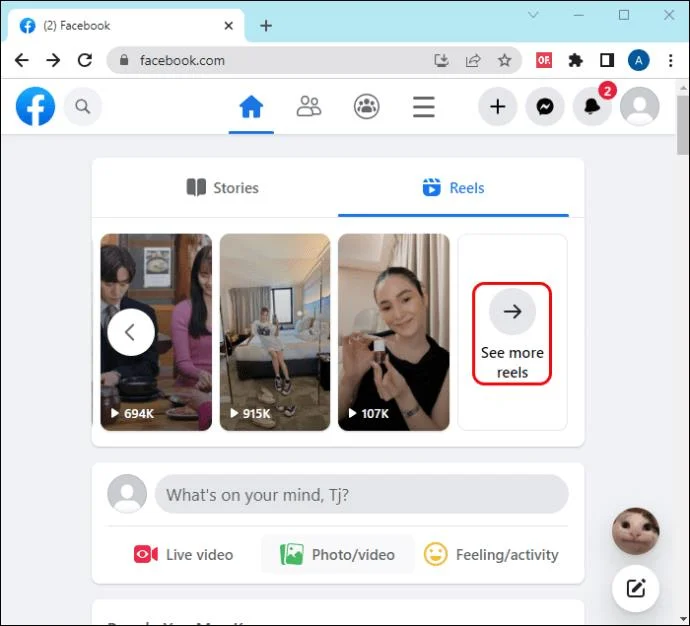Go to the Home feed icon
This screenshot has width=690, height=626.
click(x=251, y=107)
